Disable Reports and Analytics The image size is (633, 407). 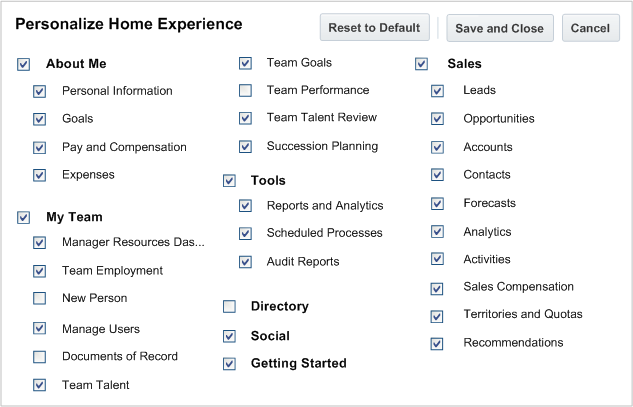coord(245,207)
